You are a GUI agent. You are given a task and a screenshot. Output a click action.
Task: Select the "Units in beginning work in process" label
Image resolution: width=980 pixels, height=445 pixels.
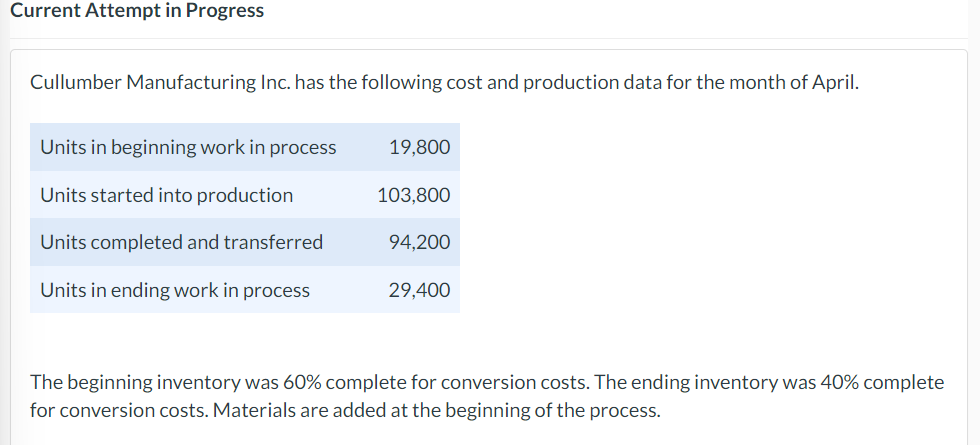pyautogui.click(x=188, y=147)
